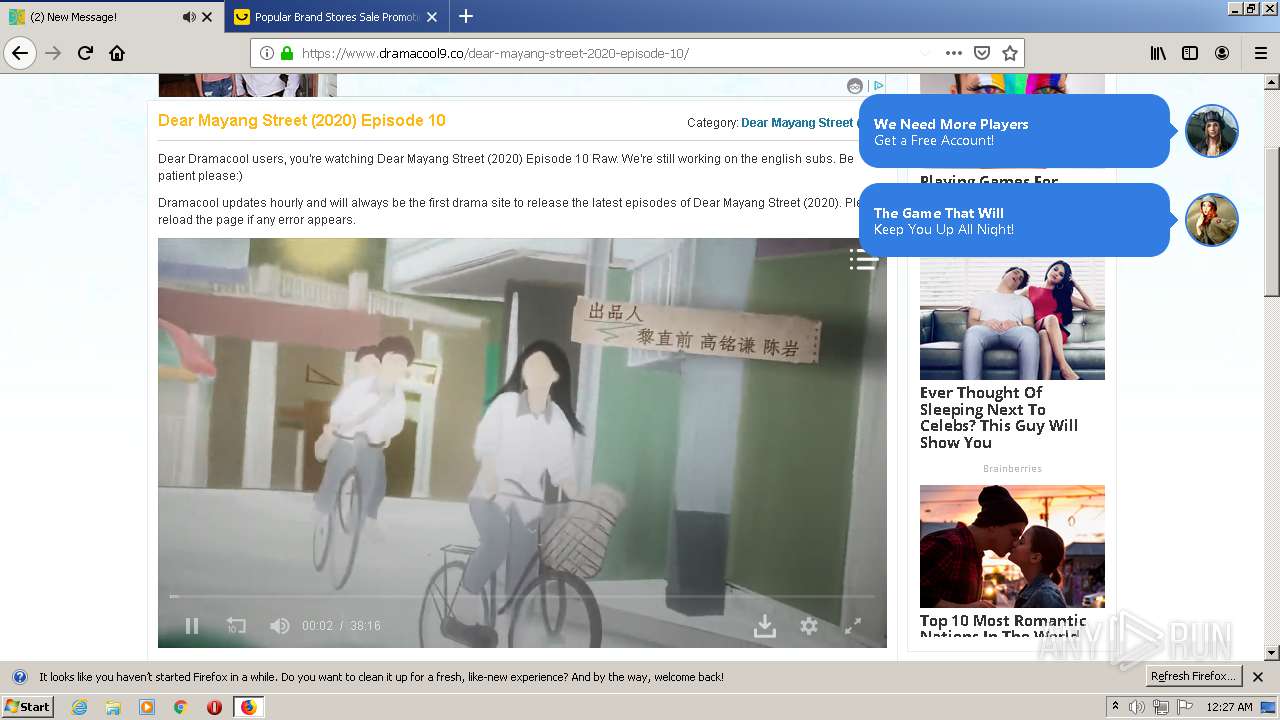Click the green padlock security icon

pyautogui.click(x=287, y=53)
